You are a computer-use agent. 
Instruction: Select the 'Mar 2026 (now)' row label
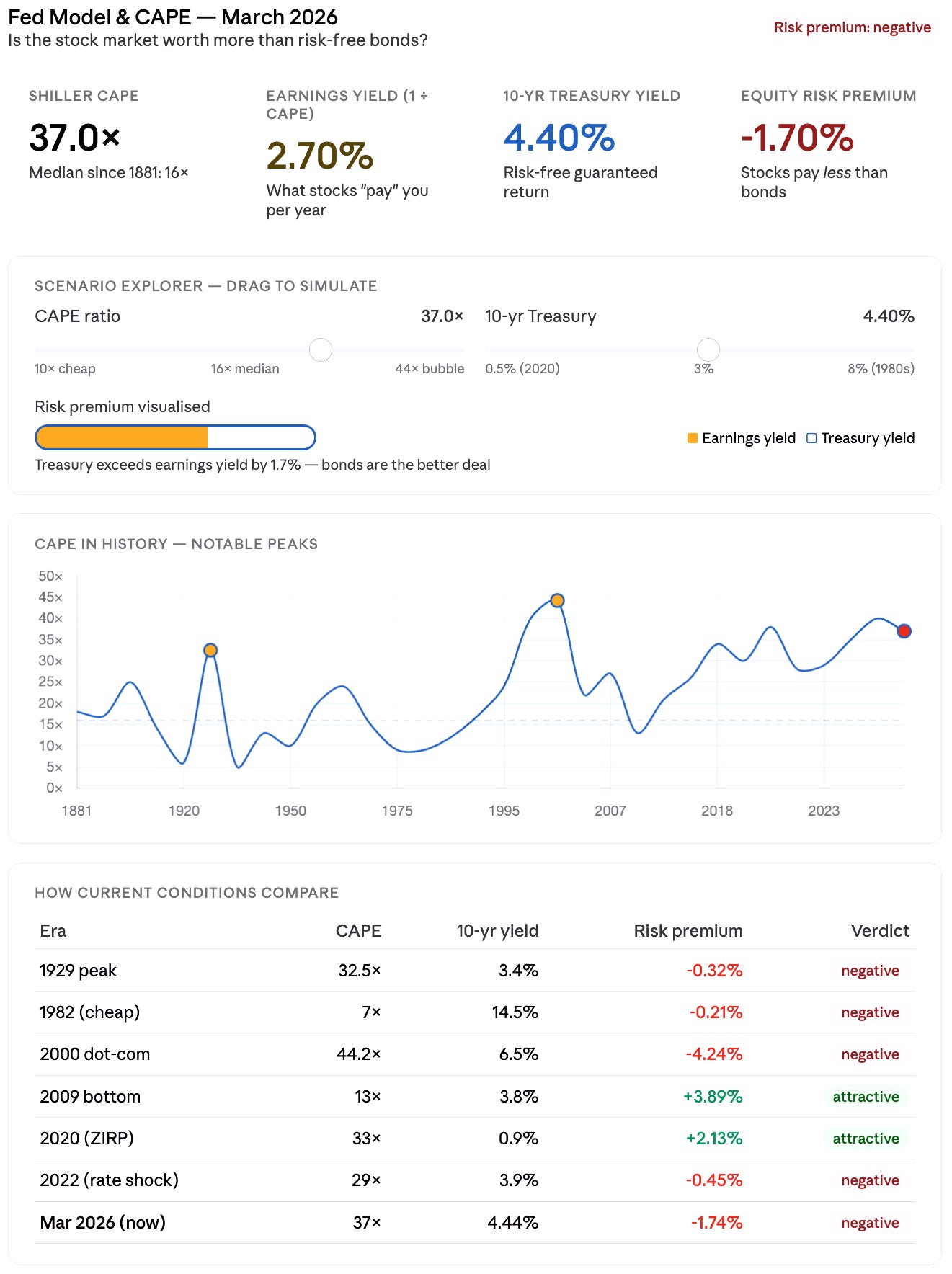(103, 1222)
